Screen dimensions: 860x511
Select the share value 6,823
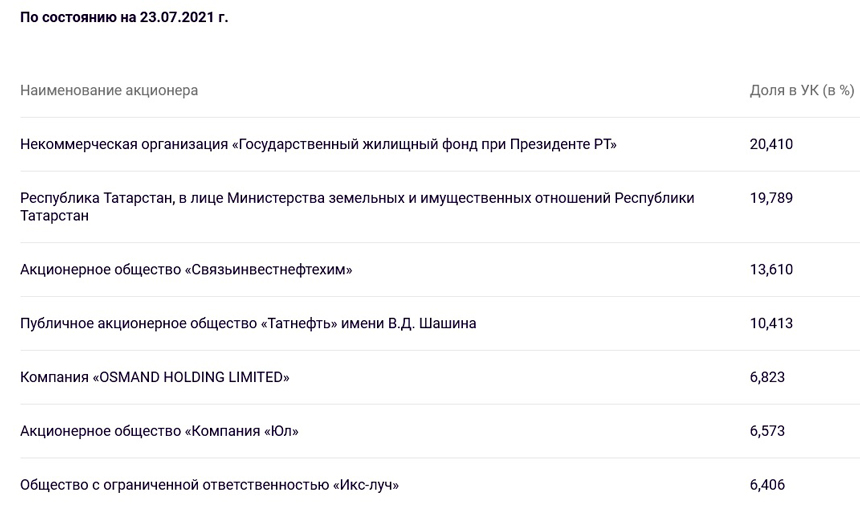pyautogui.click(x=767, y=377)
